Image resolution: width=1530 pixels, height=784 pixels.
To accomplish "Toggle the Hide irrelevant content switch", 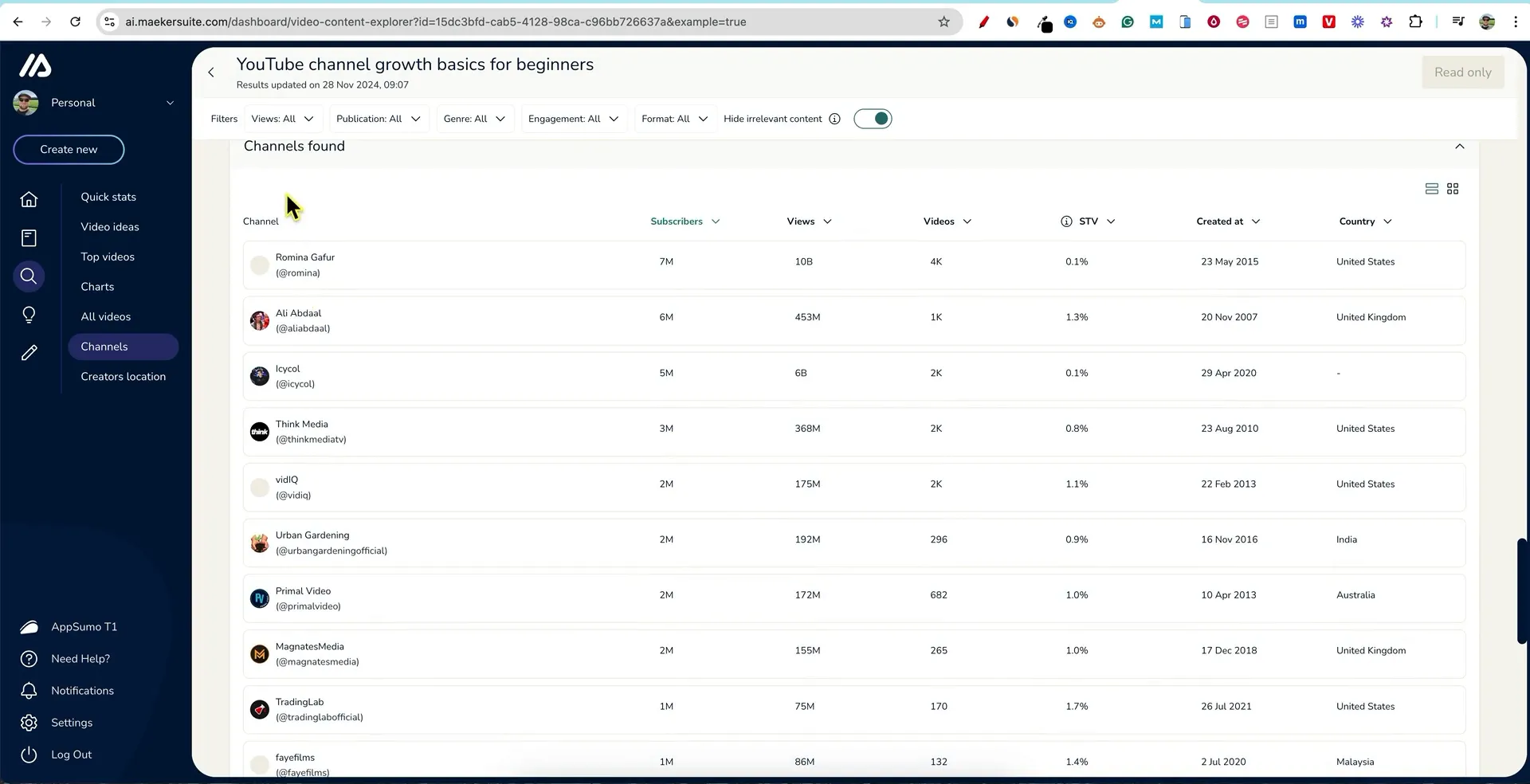I will click(x=873, y=119).
